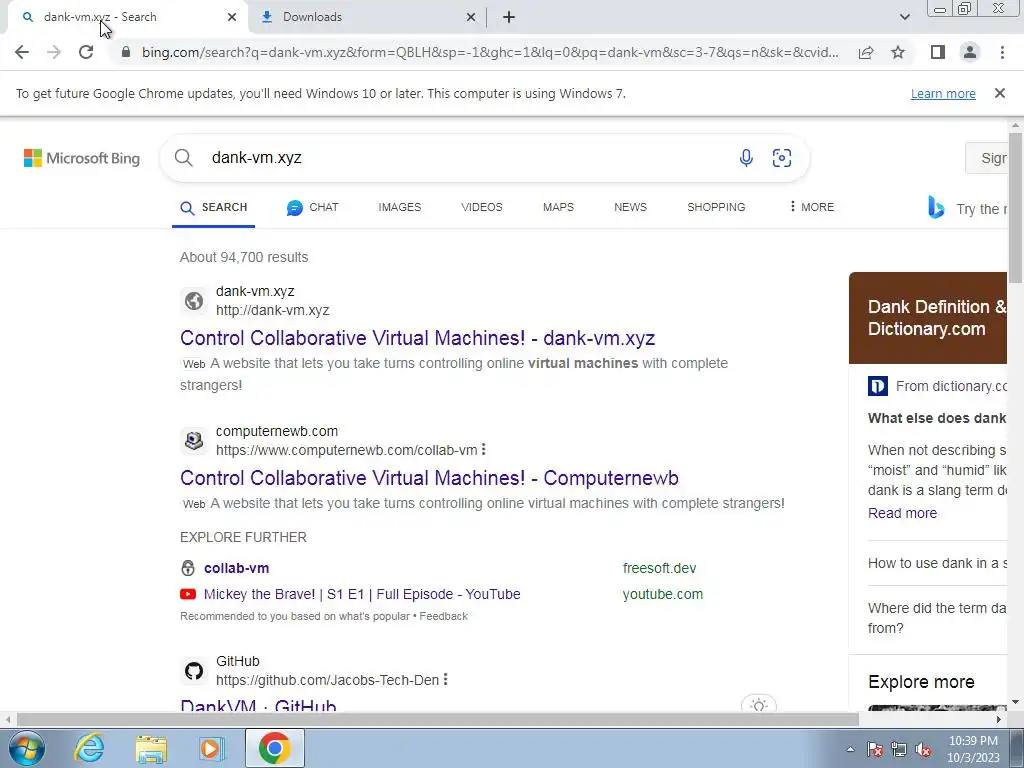
Task: Open Windows Media Player from taskbar
Action: [x=211, y=748]
